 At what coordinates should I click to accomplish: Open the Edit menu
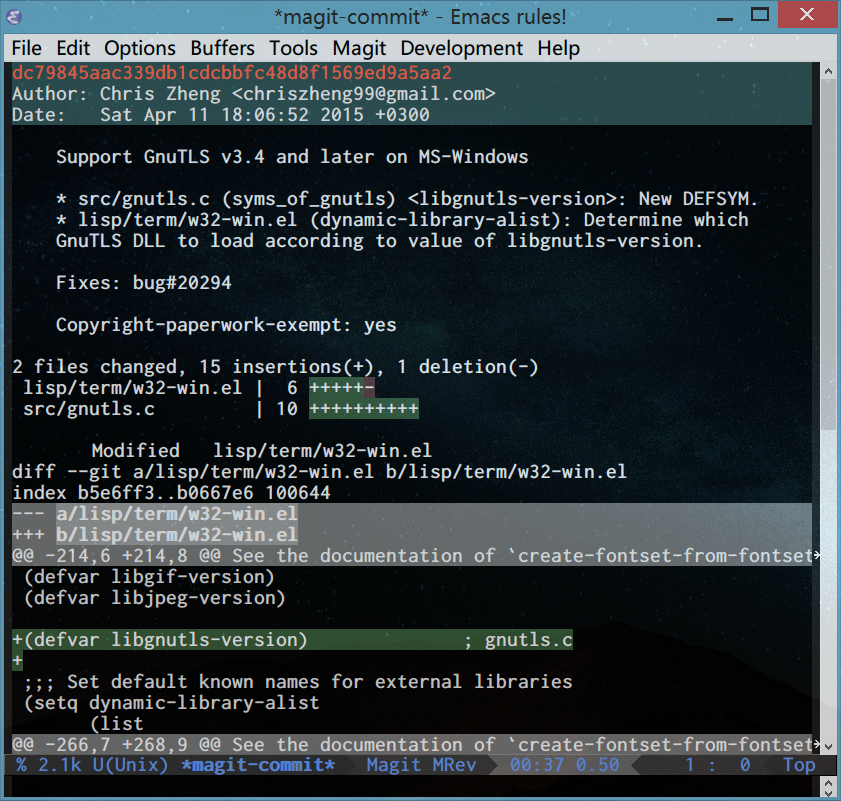[73, 48]
